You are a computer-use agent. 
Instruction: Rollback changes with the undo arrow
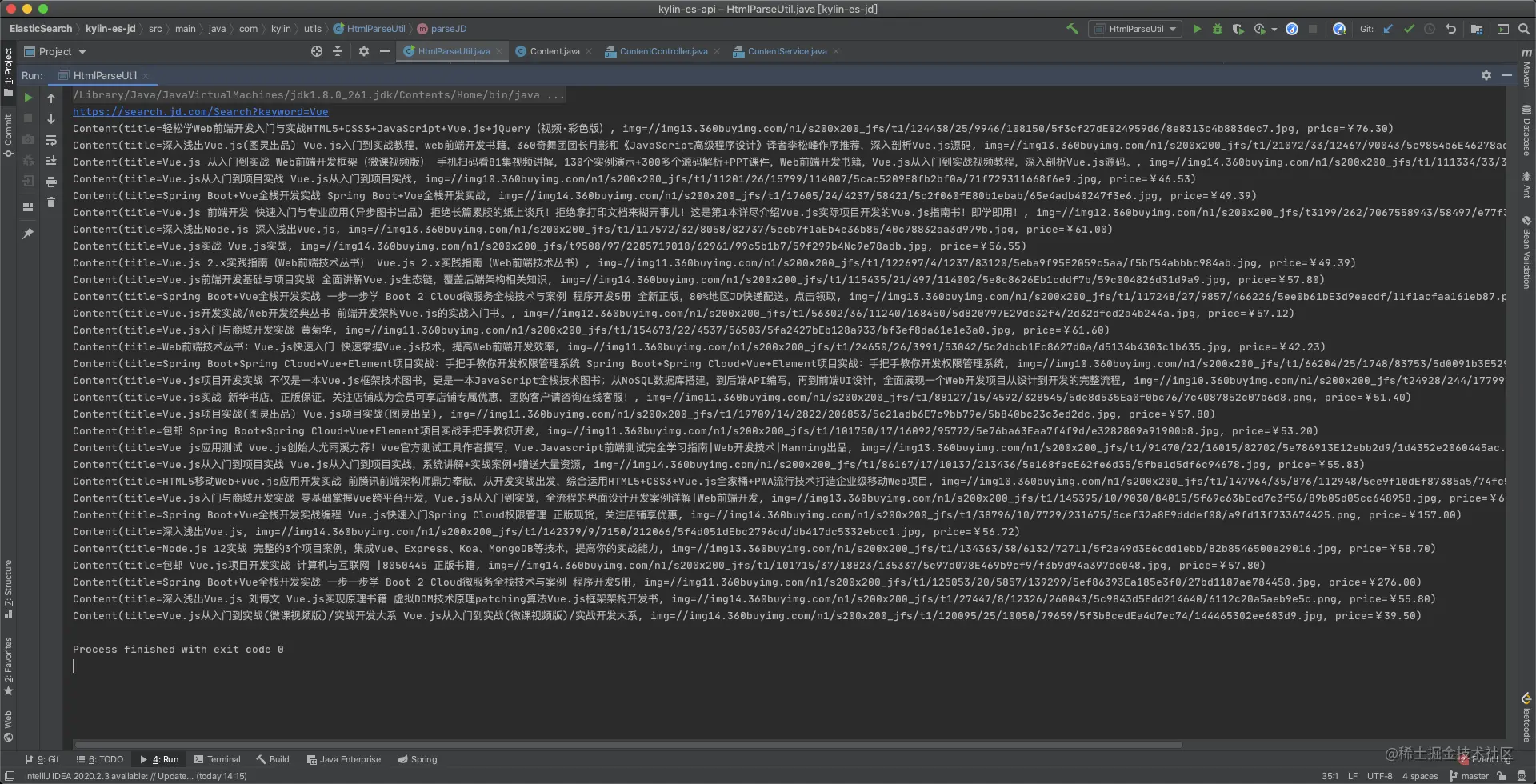click(x=1451, y=29)
